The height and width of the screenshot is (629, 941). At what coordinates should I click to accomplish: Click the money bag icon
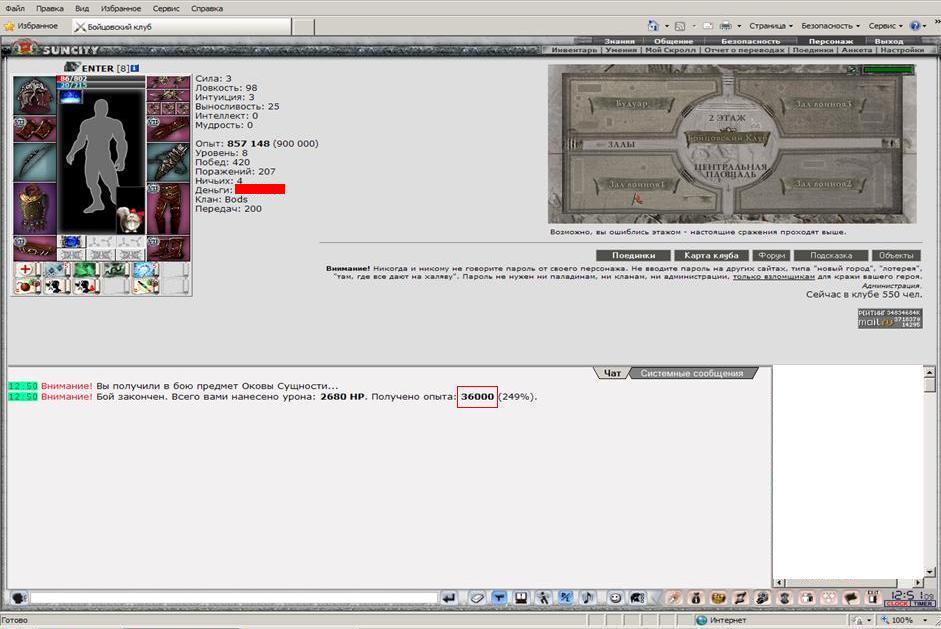tap(696, 598)
